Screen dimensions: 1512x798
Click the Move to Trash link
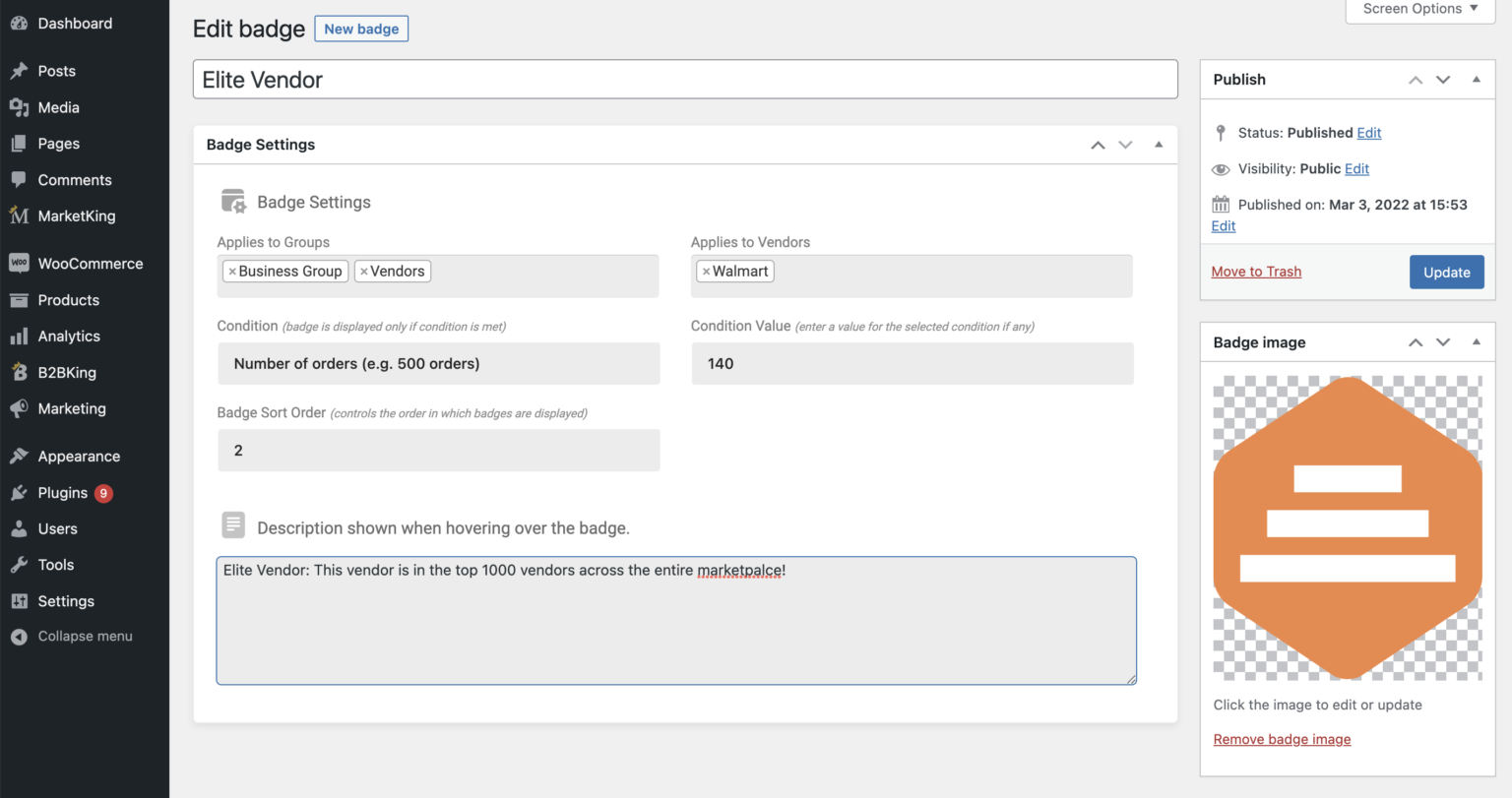(1256, 272)
